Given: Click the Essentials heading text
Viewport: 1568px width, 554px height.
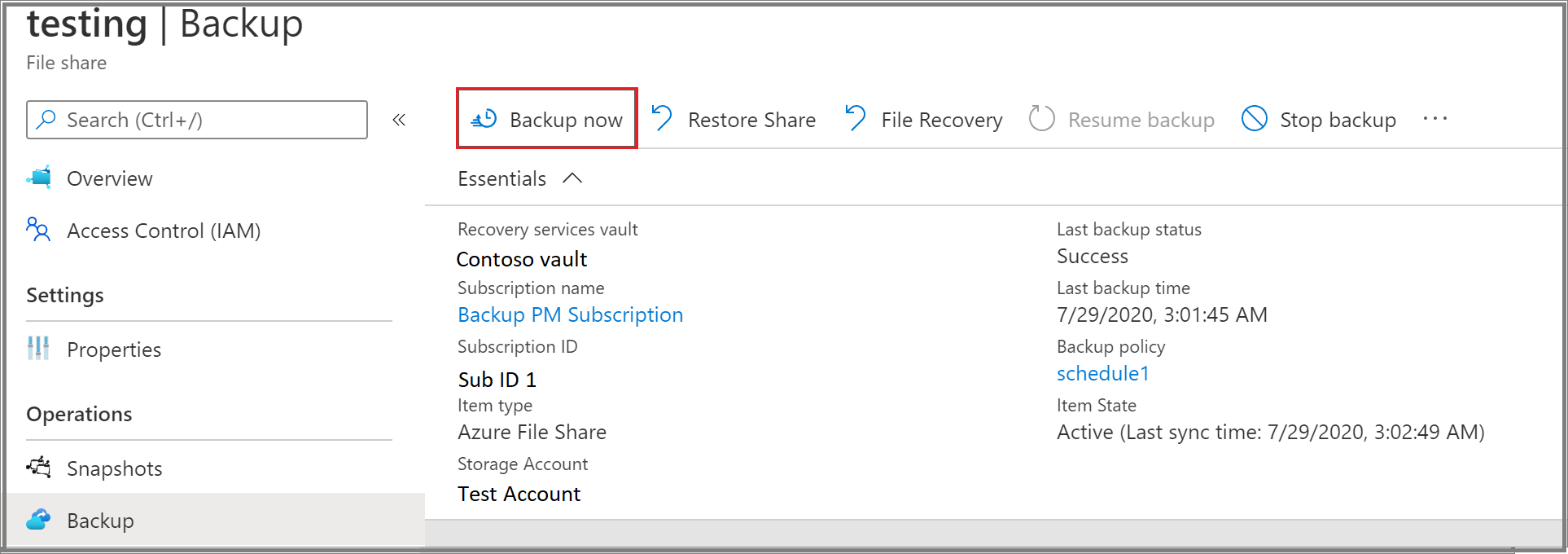Looking at the screenshot, I should (501, 178).
